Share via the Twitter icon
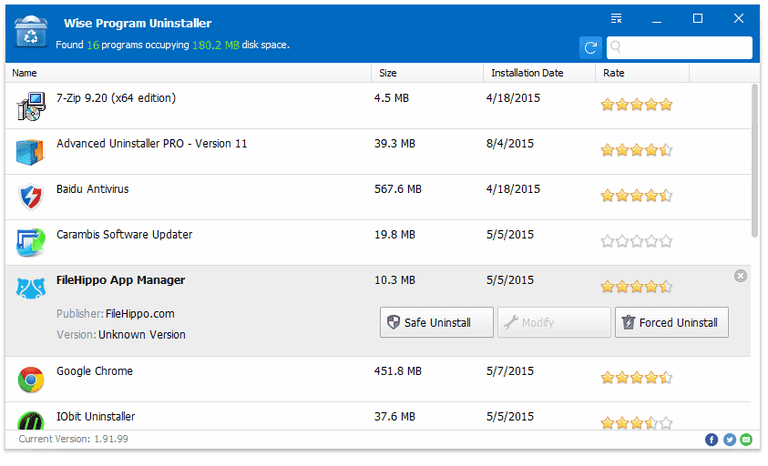Viewport: 768px width, 466px height. pos(730,440)
